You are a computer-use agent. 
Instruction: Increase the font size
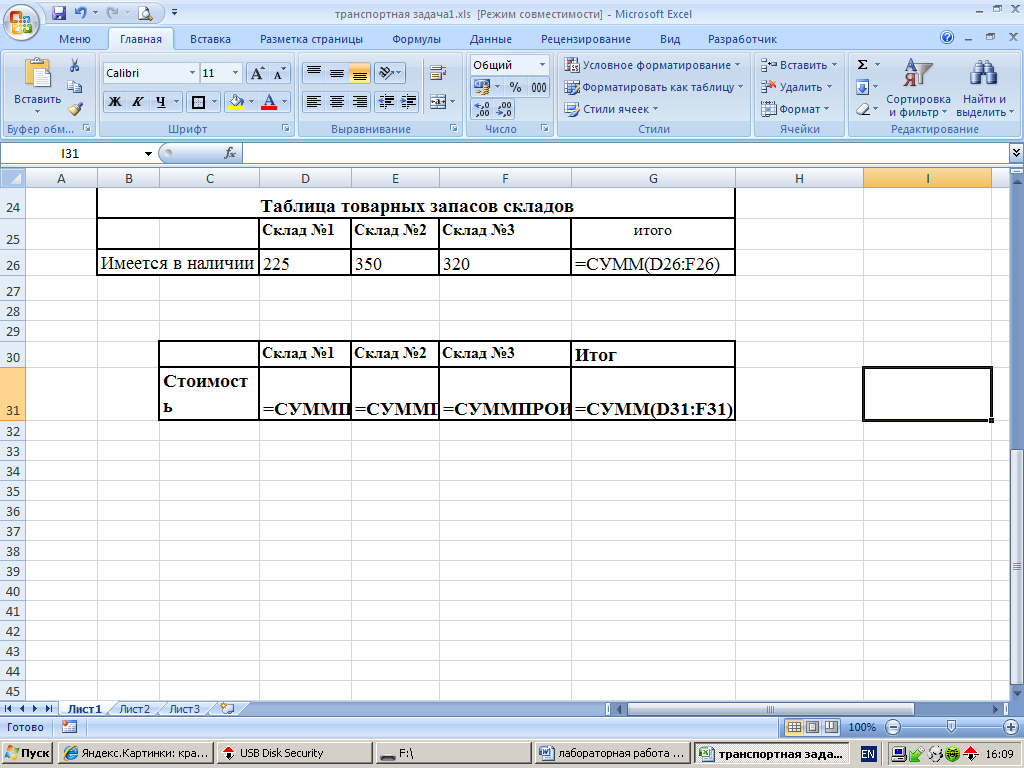point(257,73)
